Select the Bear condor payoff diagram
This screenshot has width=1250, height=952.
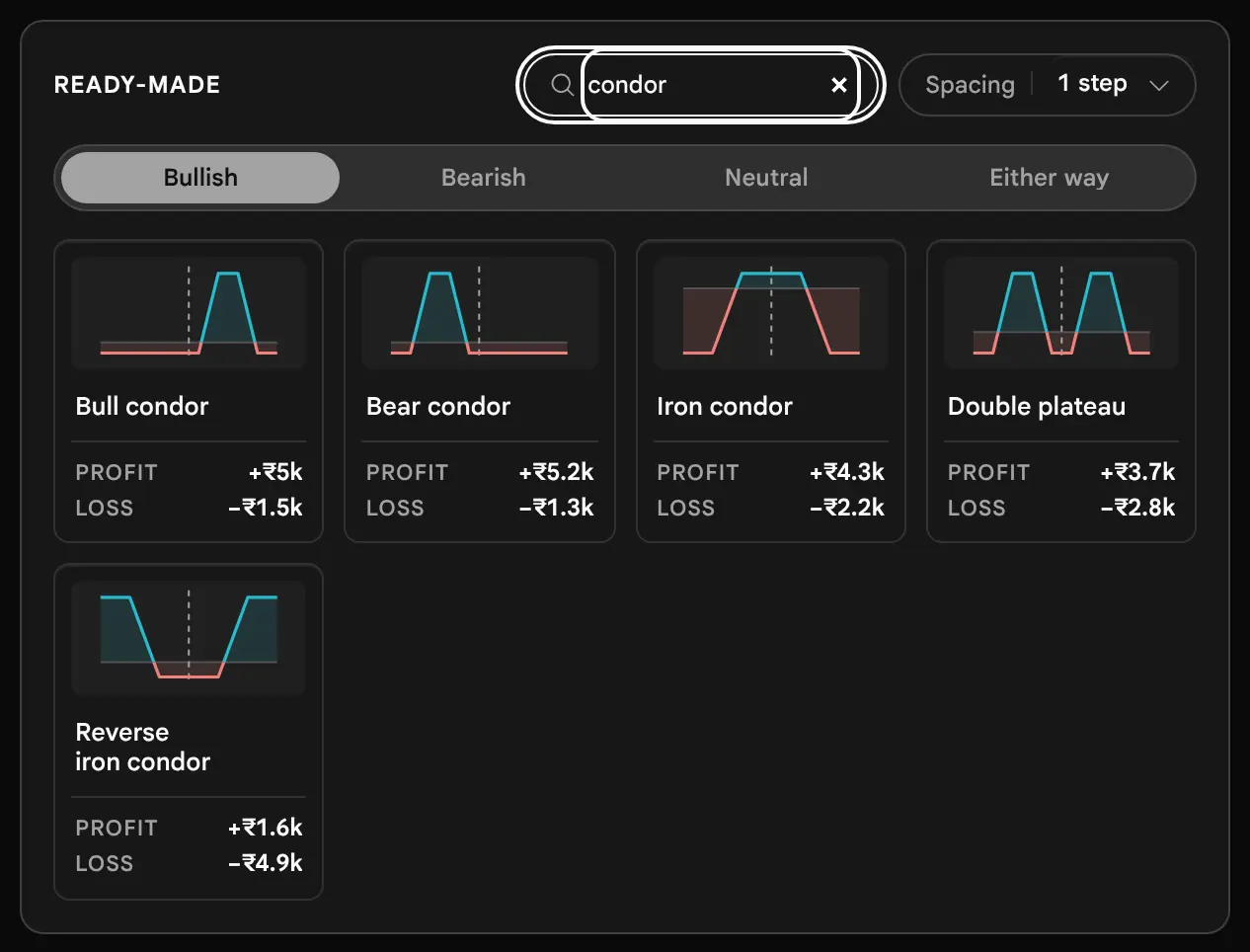point(480,313)
